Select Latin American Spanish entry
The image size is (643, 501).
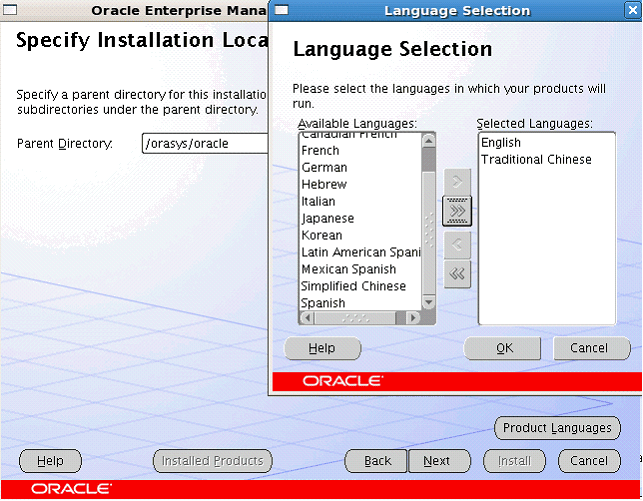click(x=360, y=252)
